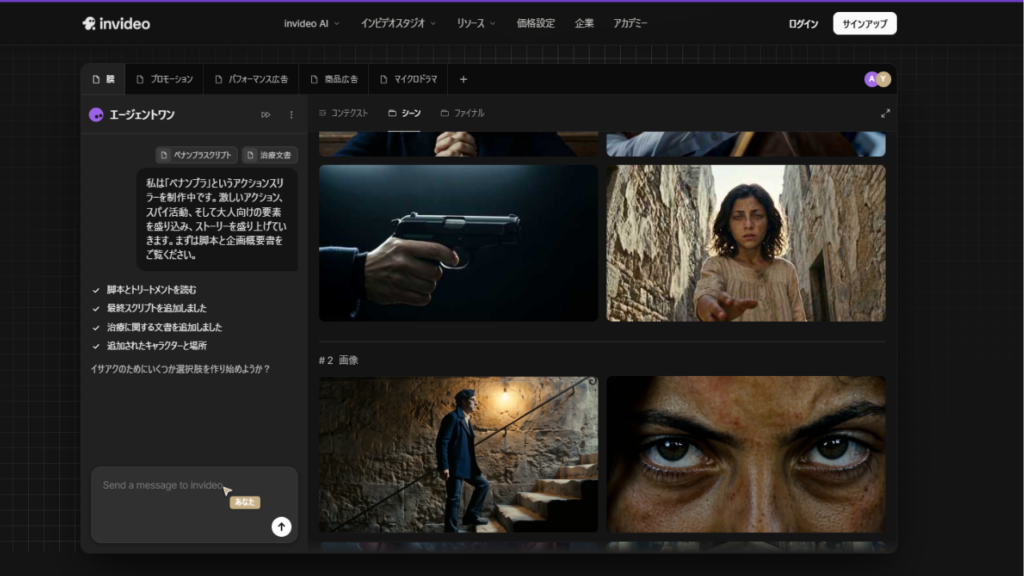The width and height of the screenshot is (1024, 576).
Task: Expand the インビデオスタジオ dropdown menu
Action: tap(398, 24)
